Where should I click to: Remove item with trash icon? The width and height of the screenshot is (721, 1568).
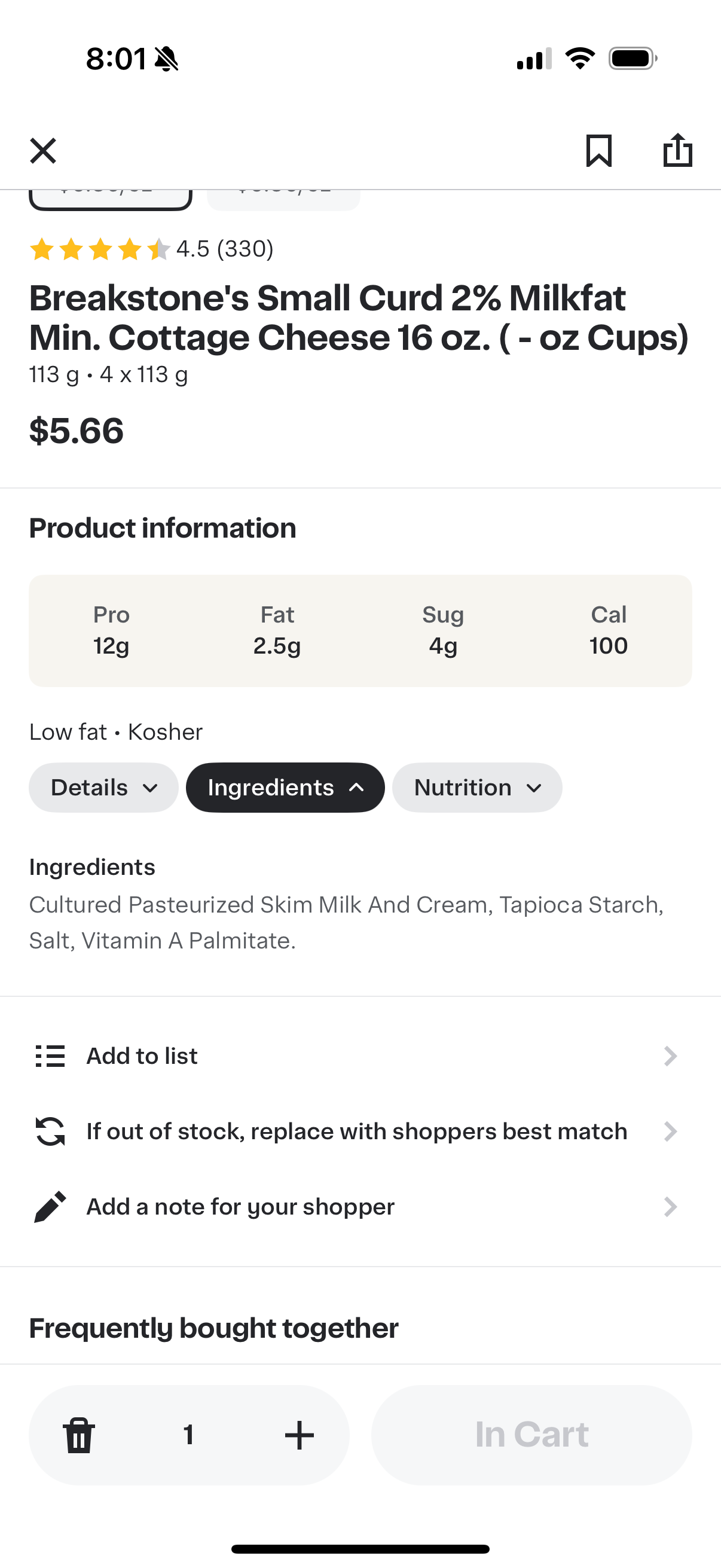pyautogui.click(x=79, y=1435)
